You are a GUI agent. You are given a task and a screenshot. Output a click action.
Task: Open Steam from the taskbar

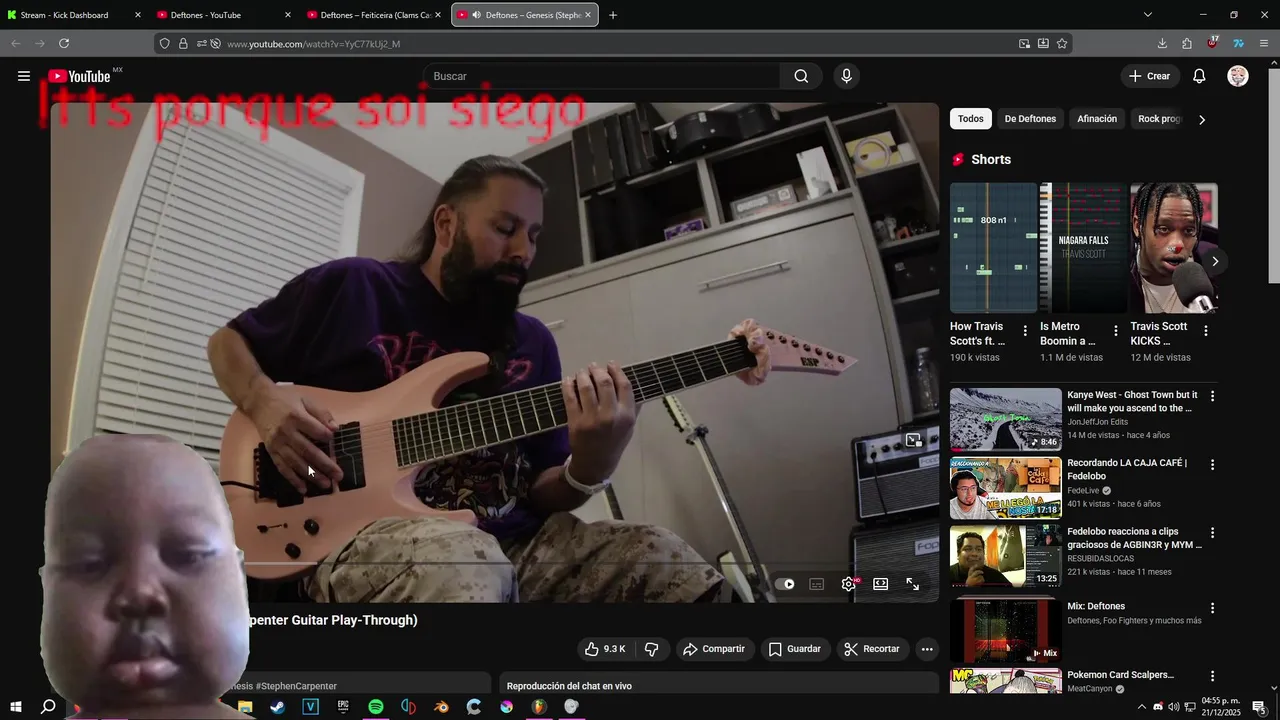(x=277, y=707)
